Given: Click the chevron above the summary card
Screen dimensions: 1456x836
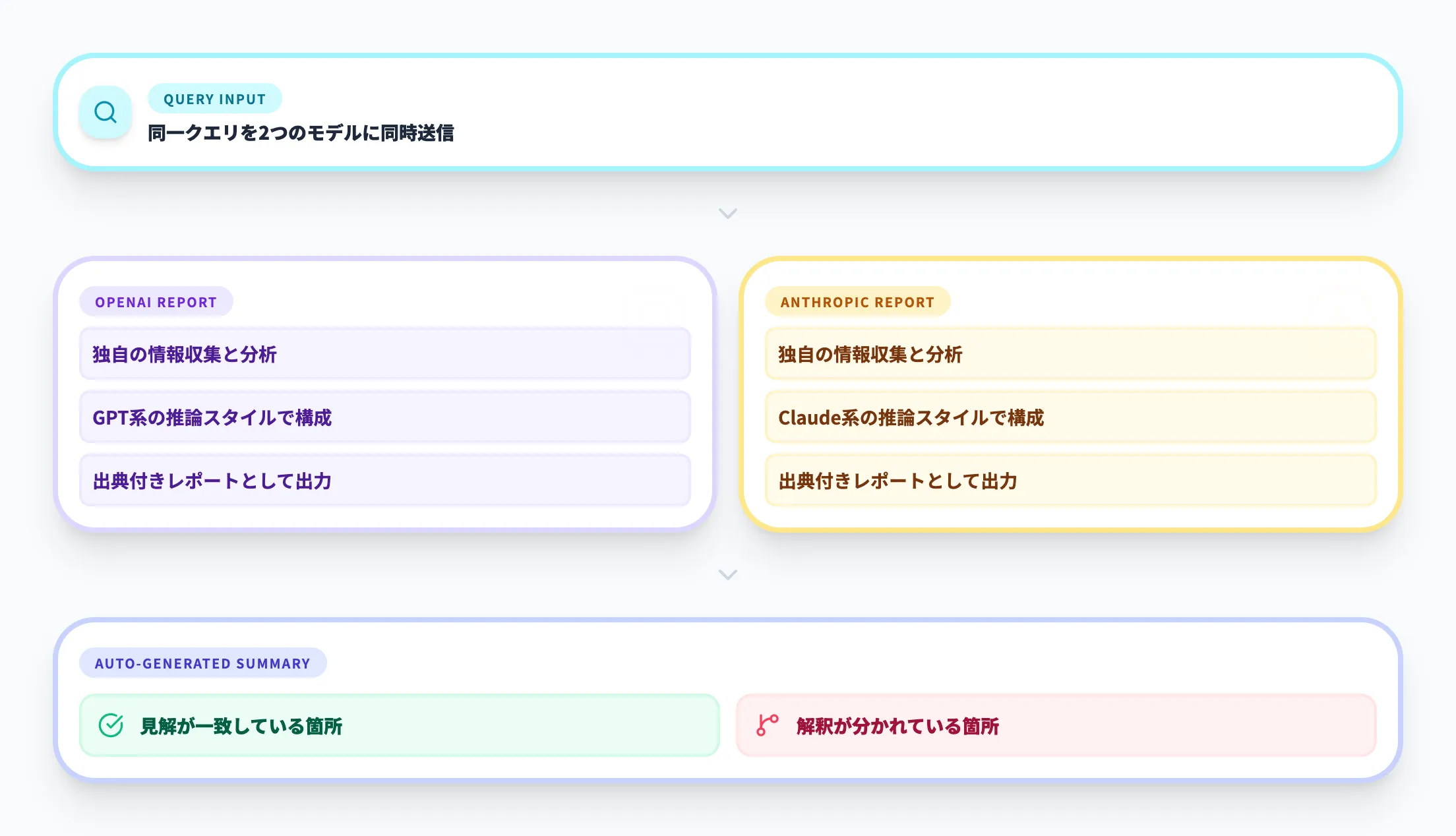Looking at the screenshot, I should tap(727, 575).
